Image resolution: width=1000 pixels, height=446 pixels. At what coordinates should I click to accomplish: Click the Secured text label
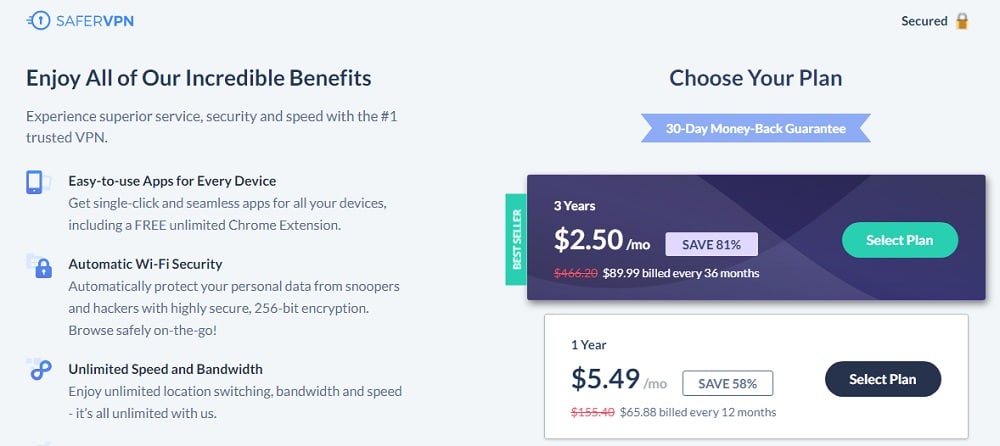[x=924, y=21]
